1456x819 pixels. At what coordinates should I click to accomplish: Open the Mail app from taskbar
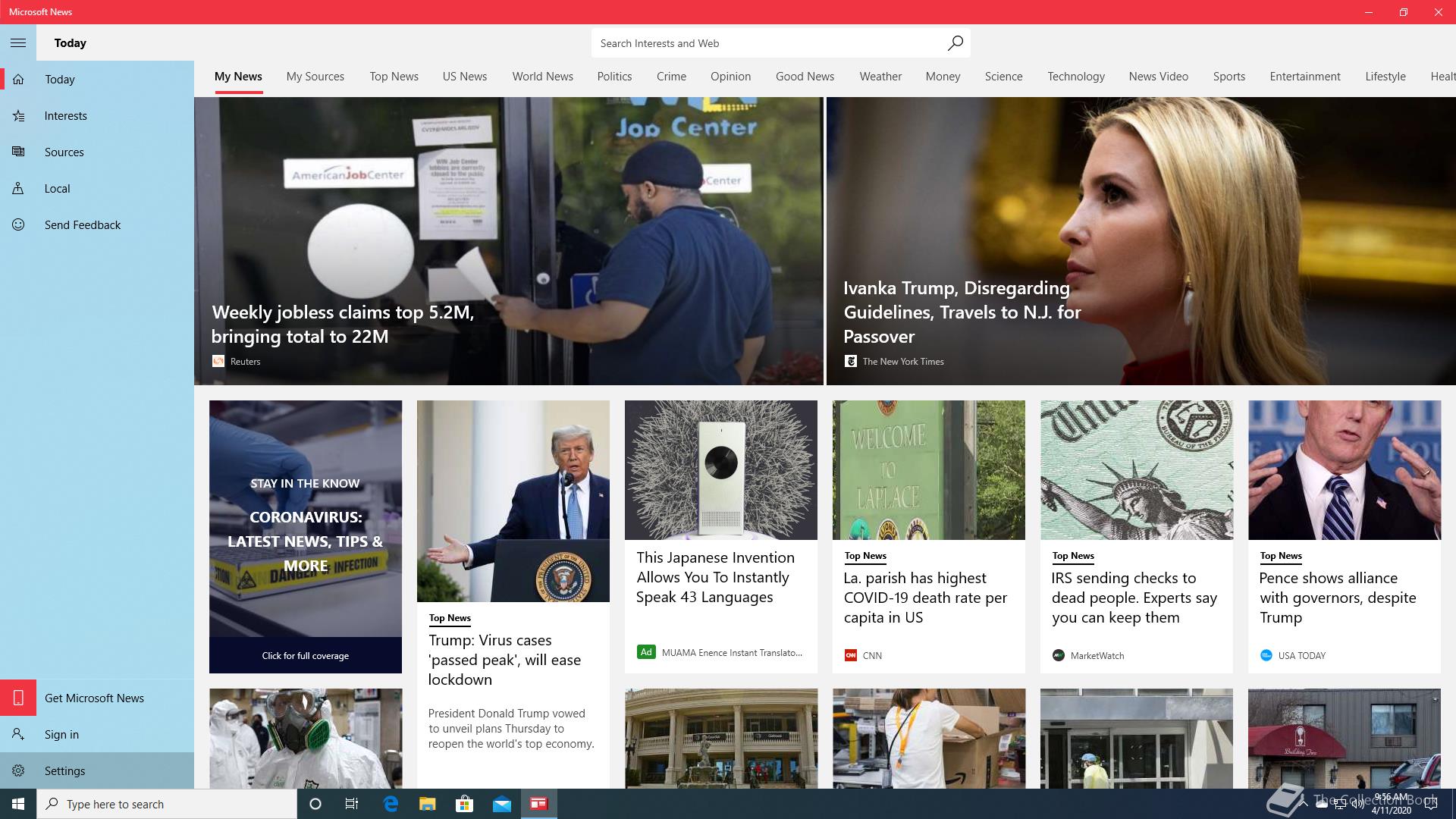pos(502,804)
